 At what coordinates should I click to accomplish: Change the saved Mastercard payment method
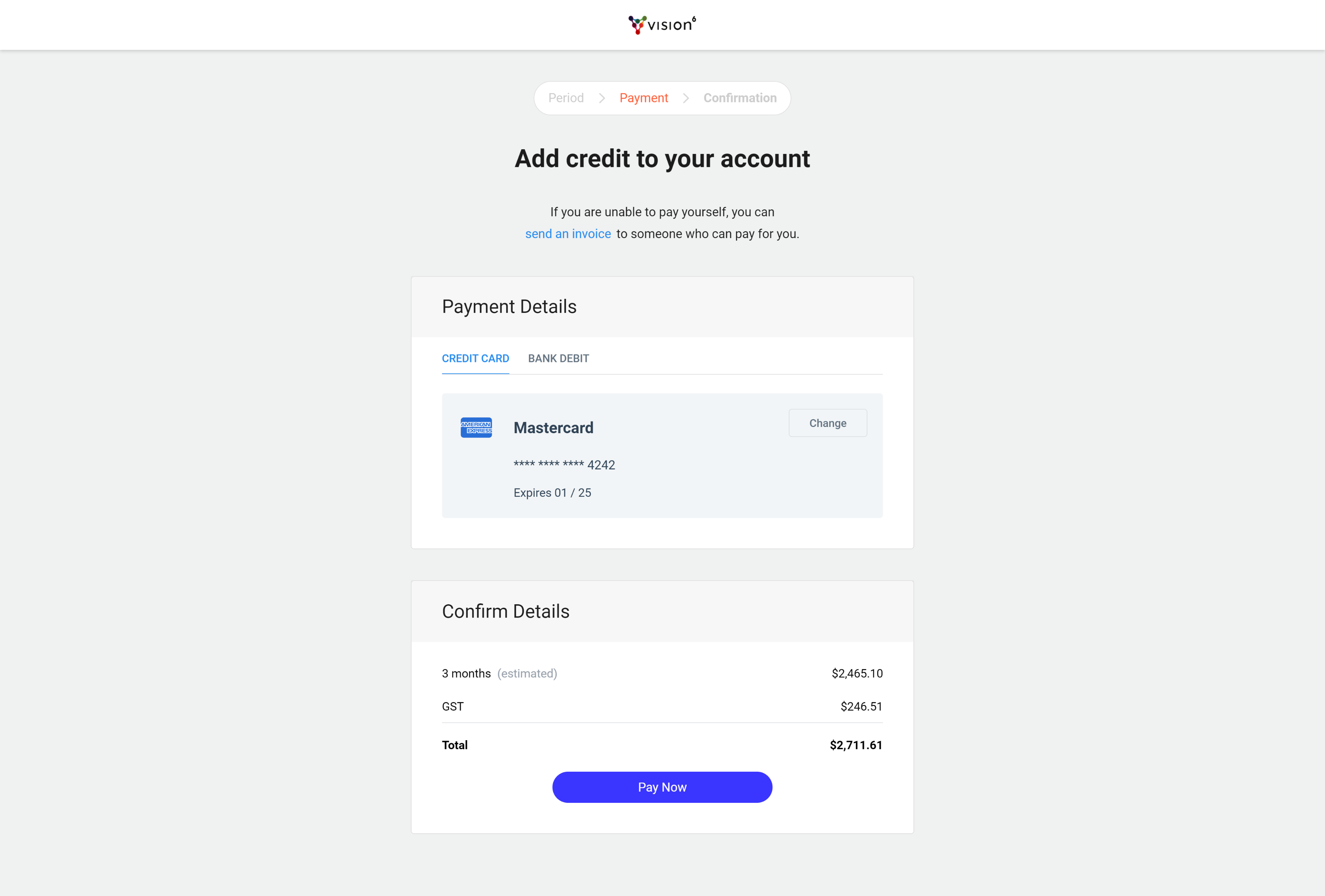point(828,423)
